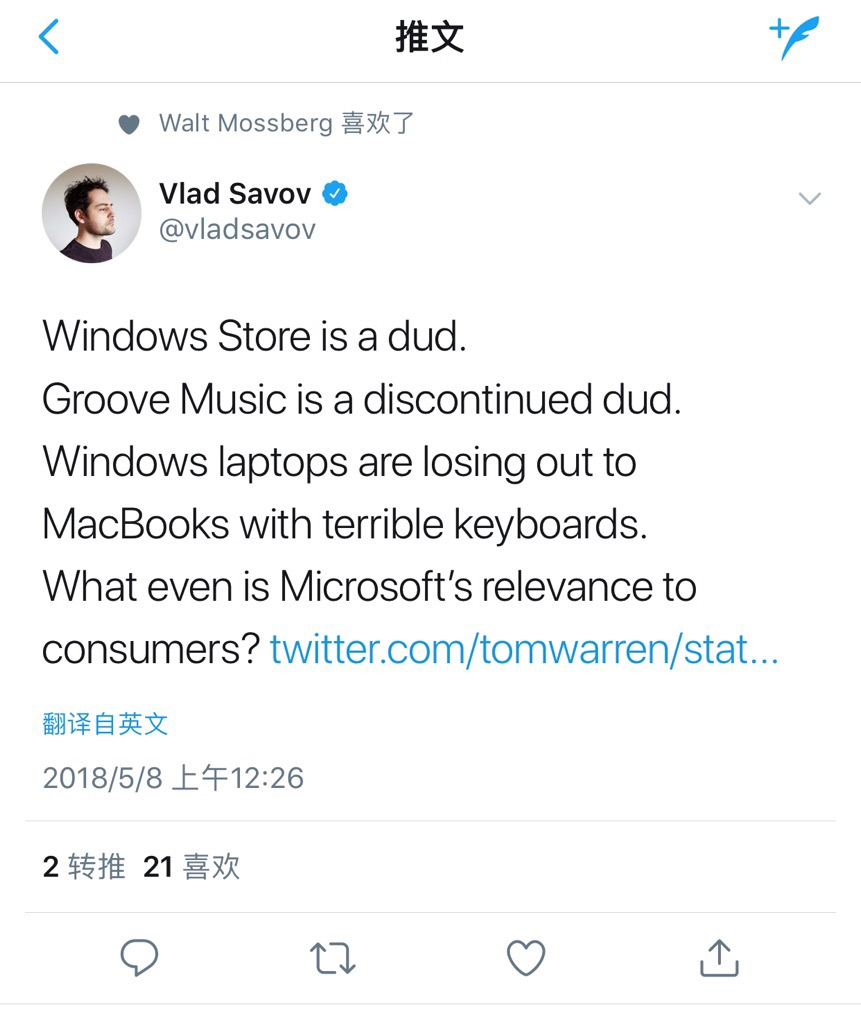Image resolution: width=861 pixels, height=1013 pixels.
Task: Open the share icon
Action: [x=719, y=957]
